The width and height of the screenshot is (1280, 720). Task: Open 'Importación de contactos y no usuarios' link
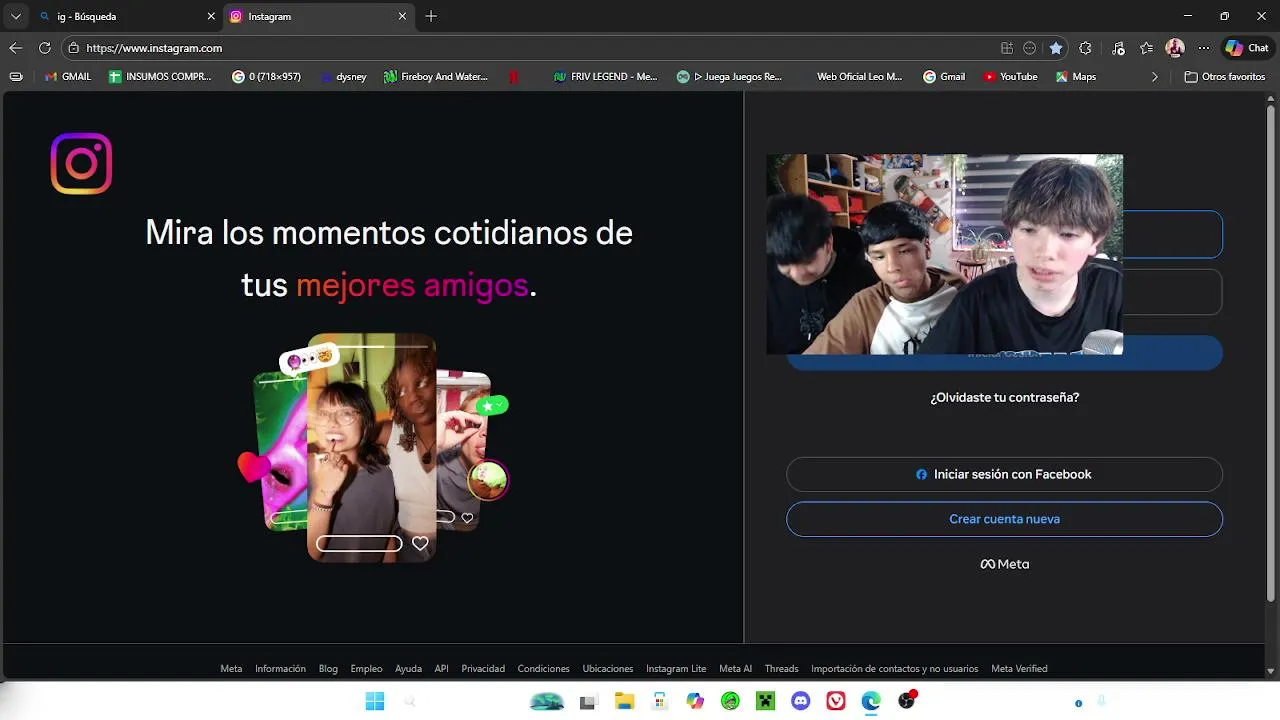tap(894, 669)
